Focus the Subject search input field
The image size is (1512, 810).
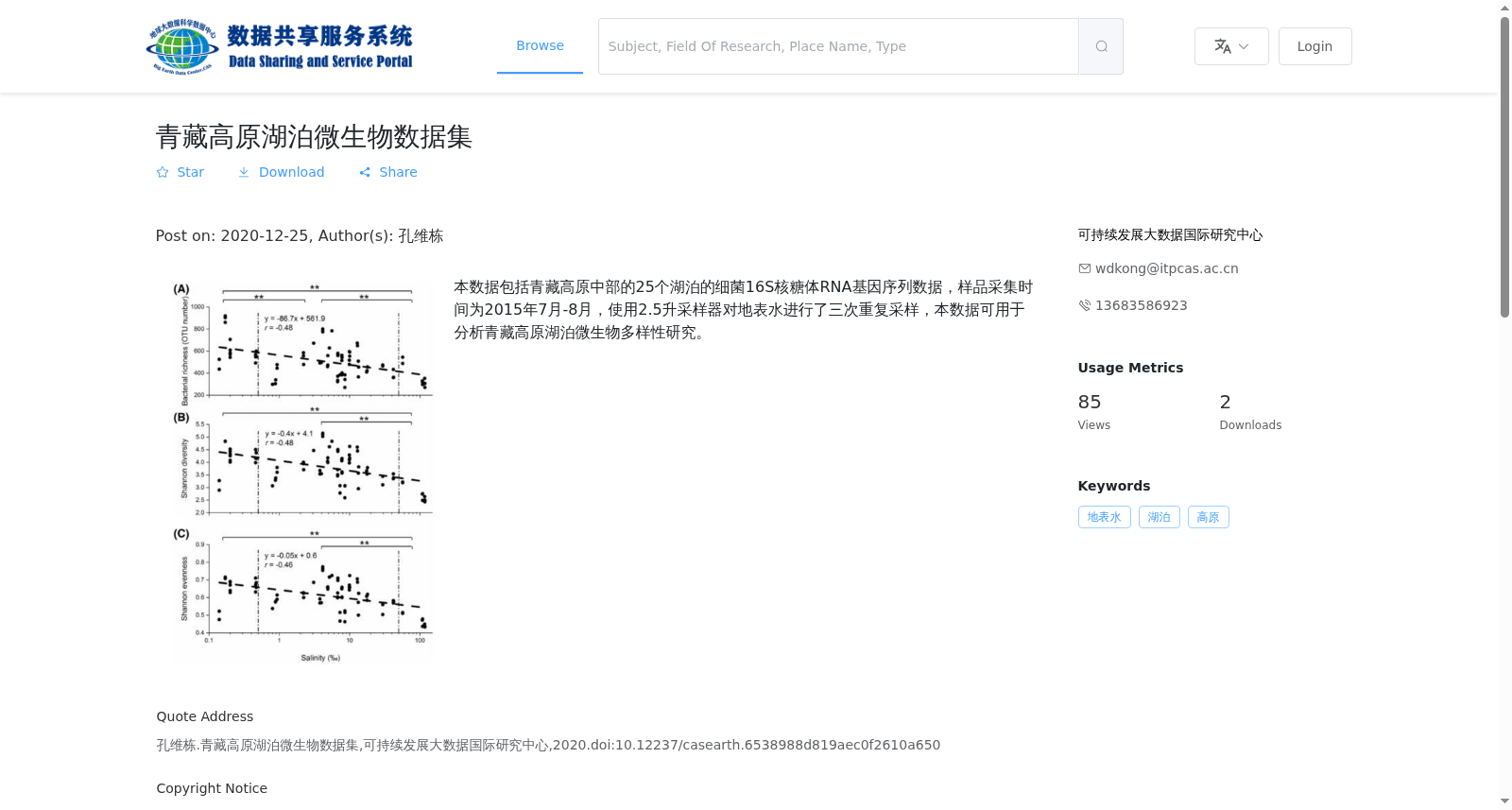tap(838, 46)
